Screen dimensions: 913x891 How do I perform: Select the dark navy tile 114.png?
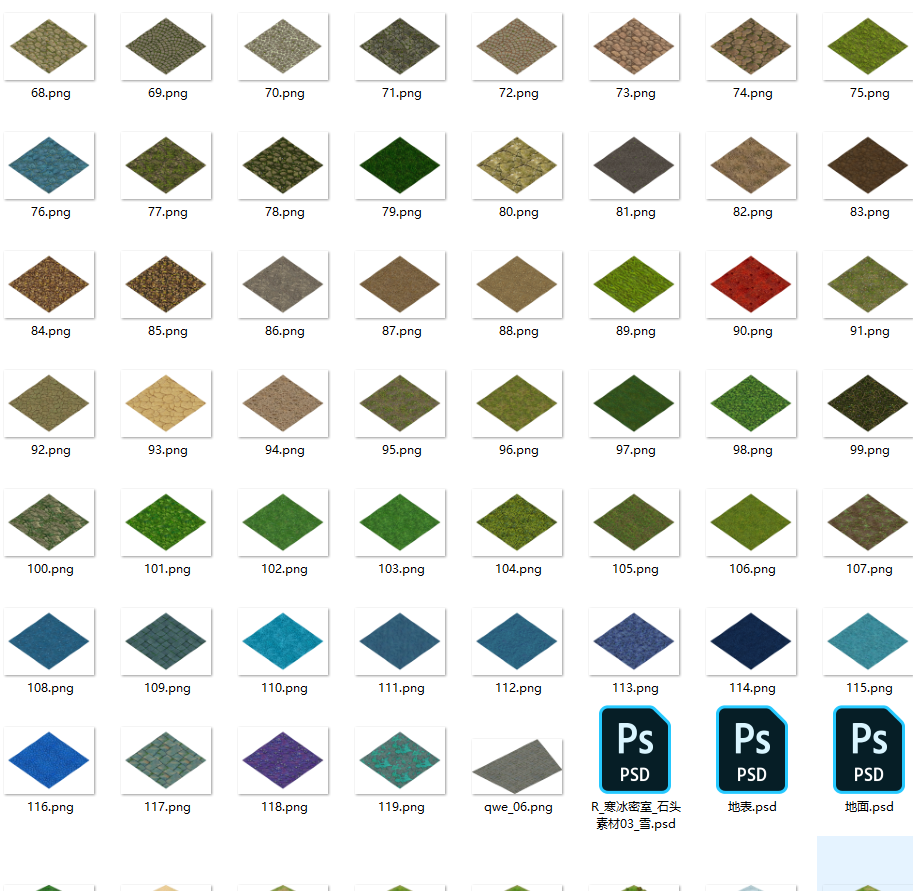752,641
